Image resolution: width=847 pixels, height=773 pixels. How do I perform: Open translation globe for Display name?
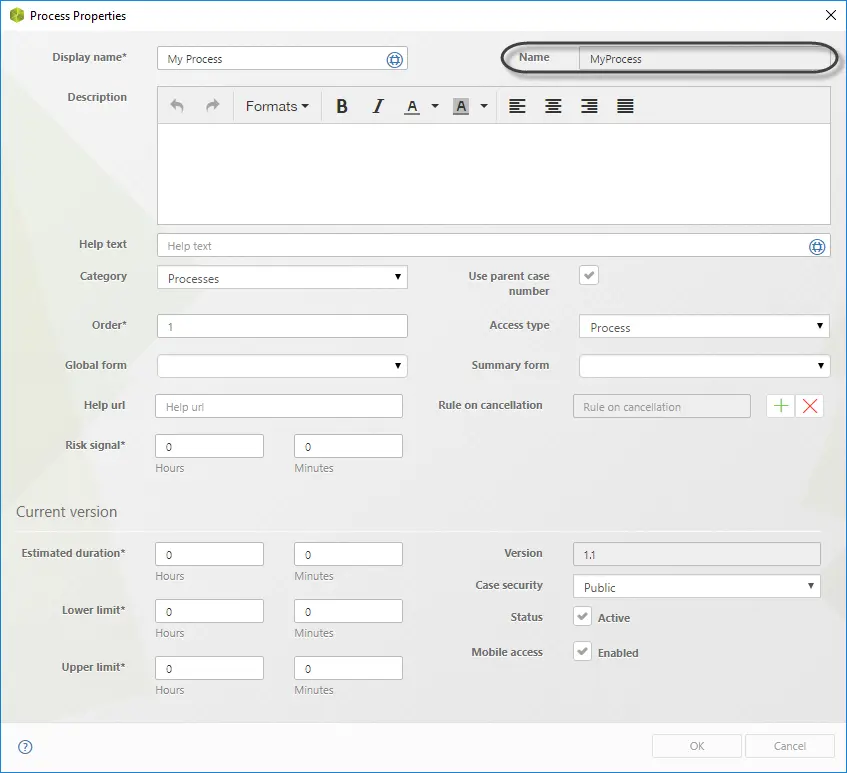(395, 59)
